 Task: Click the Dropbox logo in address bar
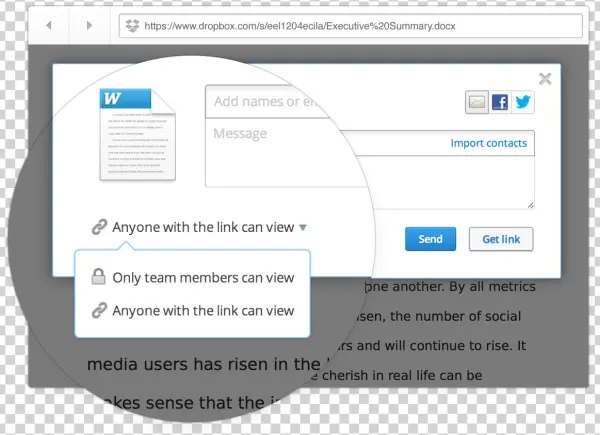point(132,27)
